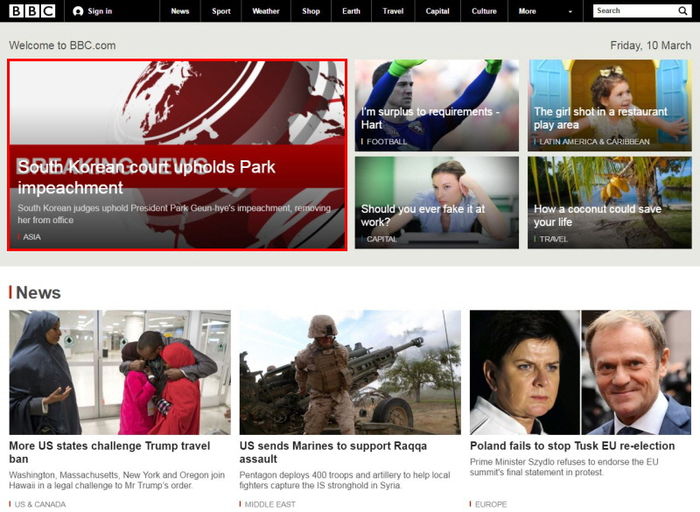The image size is (700, 512).
Task: Click the Sign in link
Action: pos(100,11)
